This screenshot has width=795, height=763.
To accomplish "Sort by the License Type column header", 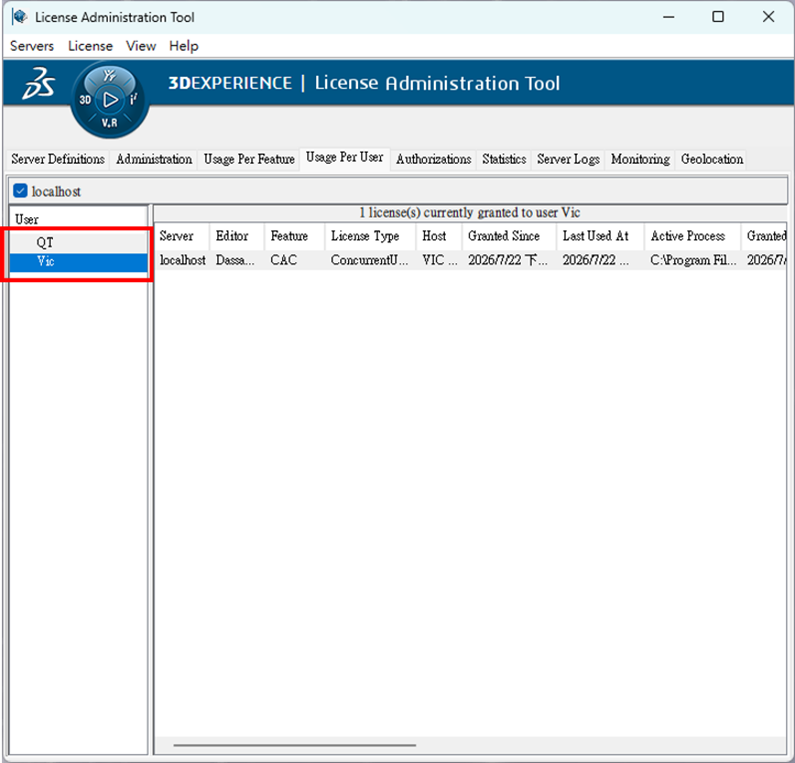I will [x=370, y=236].
